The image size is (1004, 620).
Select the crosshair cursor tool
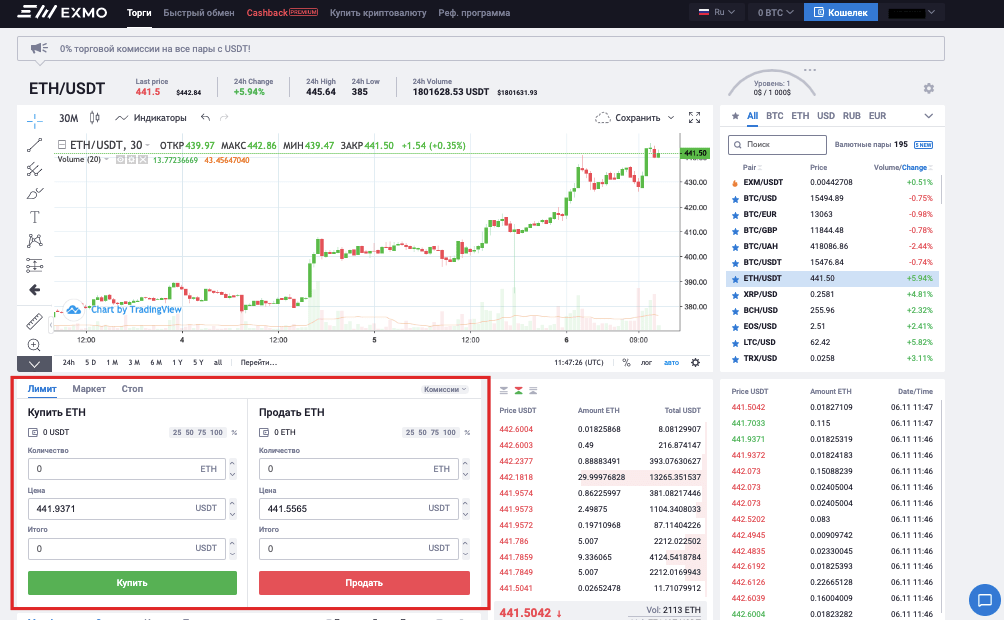[x=35, y=120]
